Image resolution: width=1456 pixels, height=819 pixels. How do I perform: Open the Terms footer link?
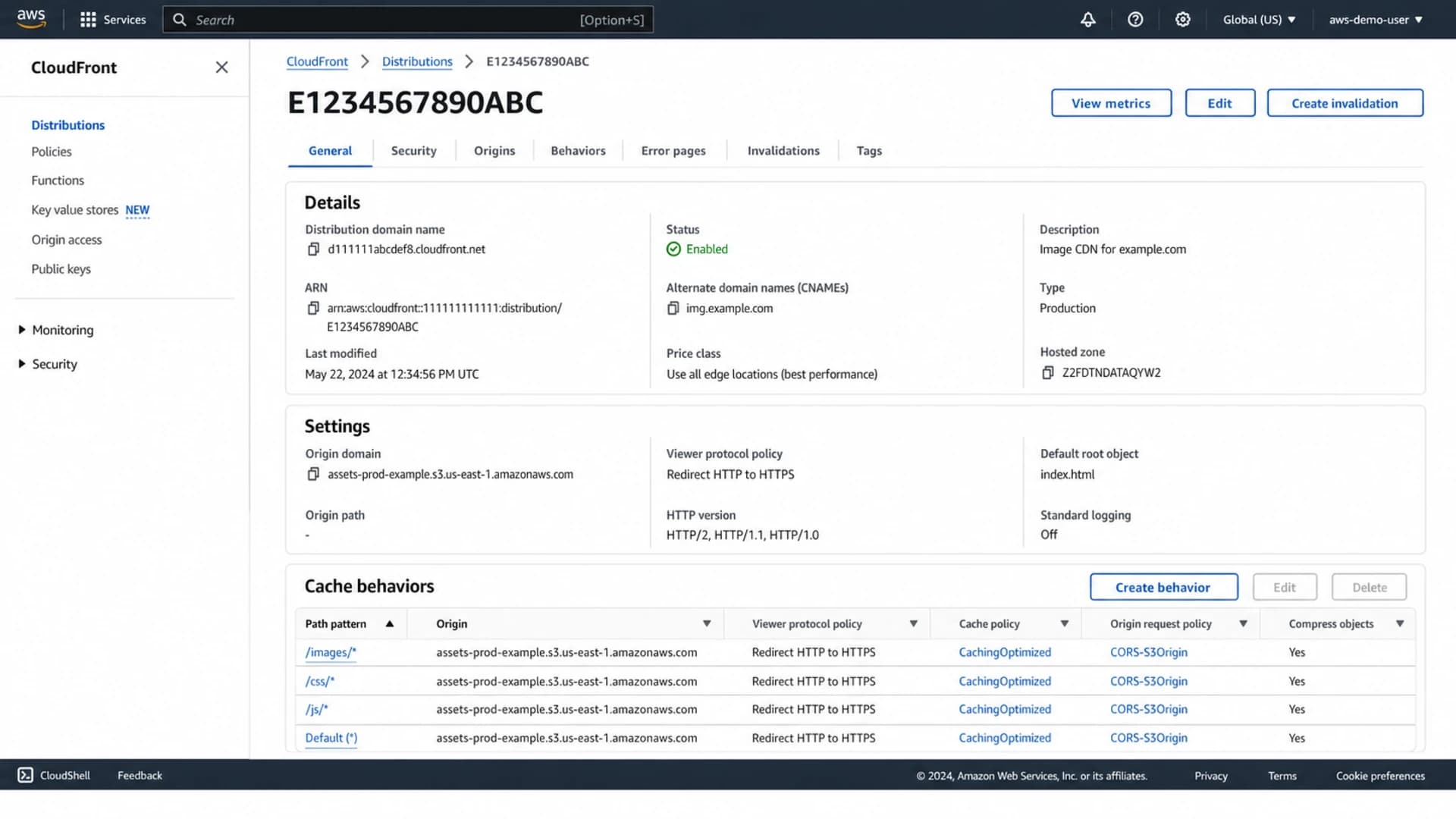(1282, 776)
